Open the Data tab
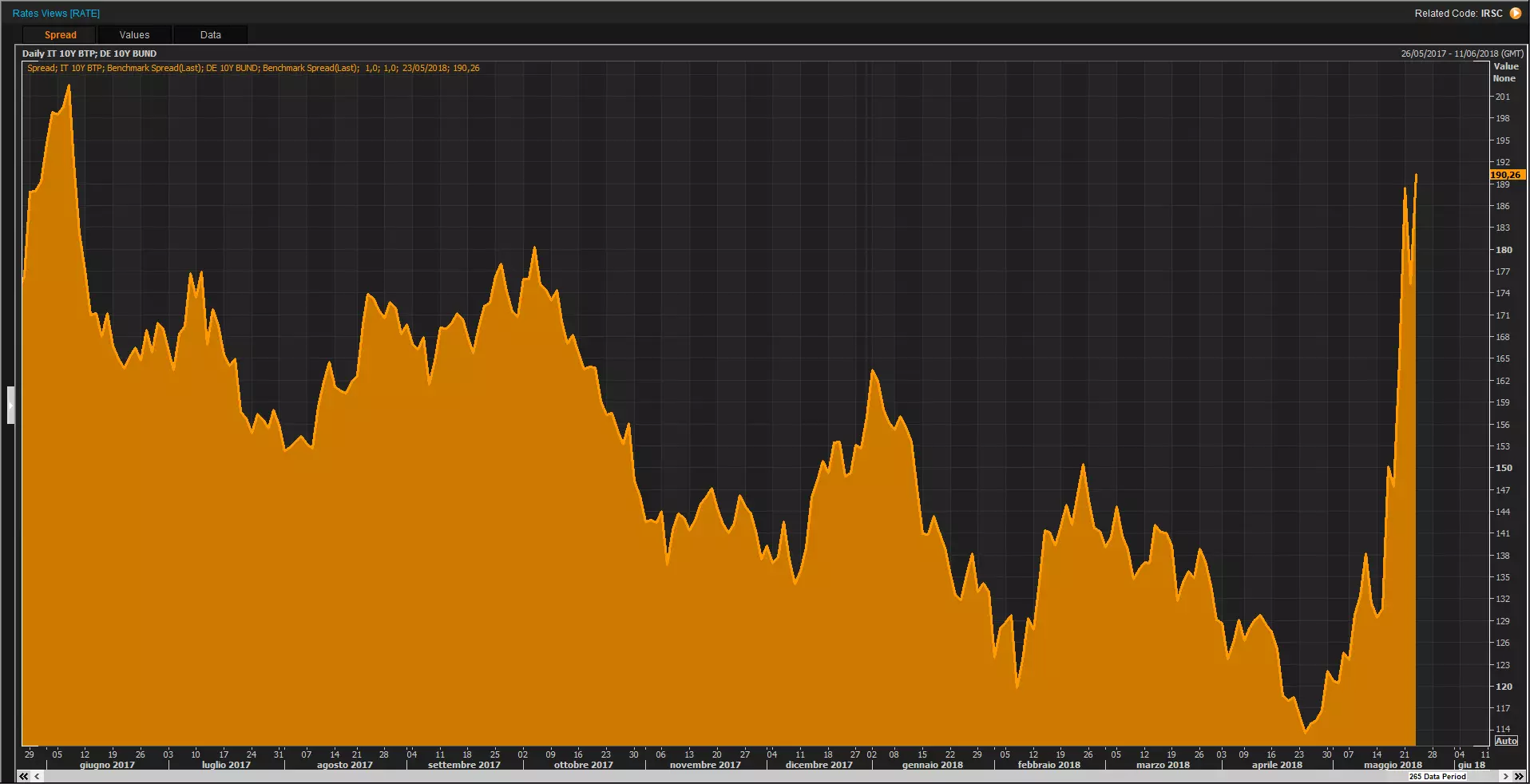This screenshot has height=784, width=1530. pos(211,35)
